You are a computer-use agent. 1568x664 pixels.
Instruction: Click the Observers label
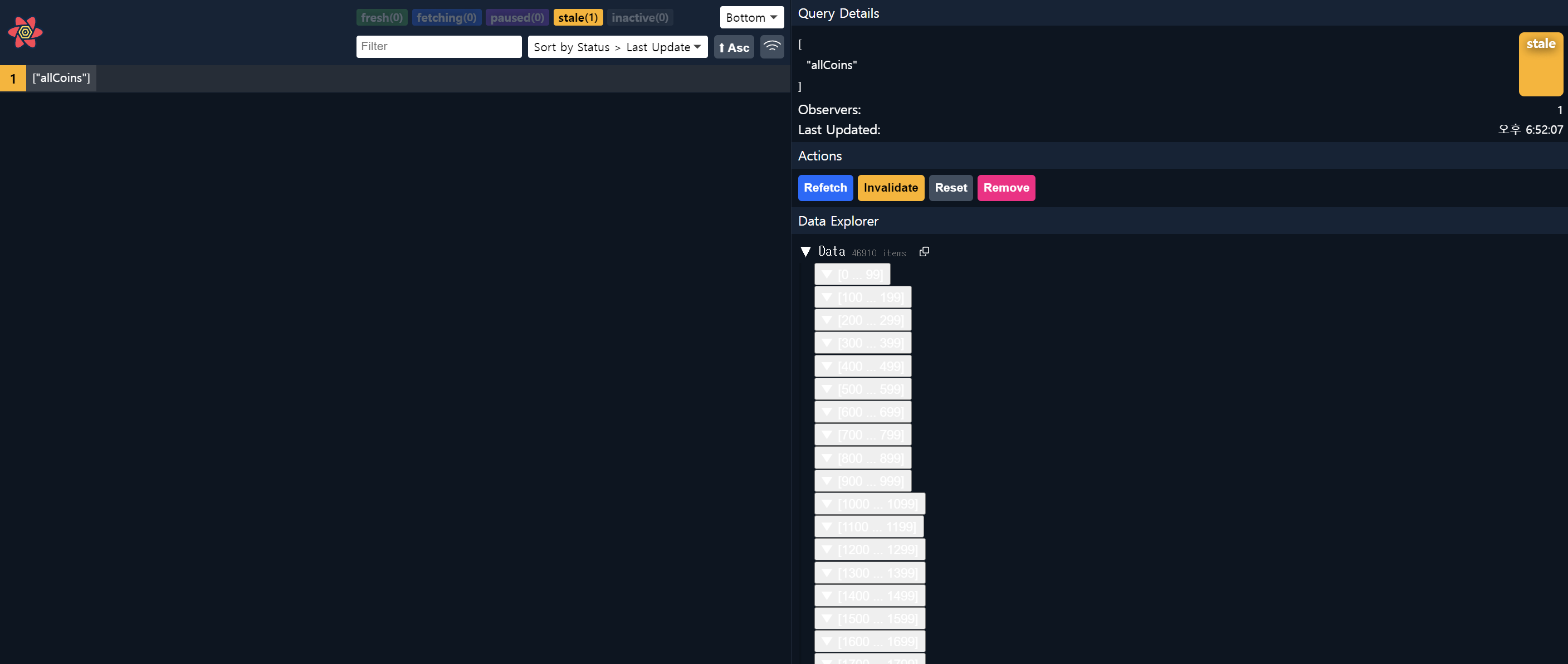pos(829,110)
